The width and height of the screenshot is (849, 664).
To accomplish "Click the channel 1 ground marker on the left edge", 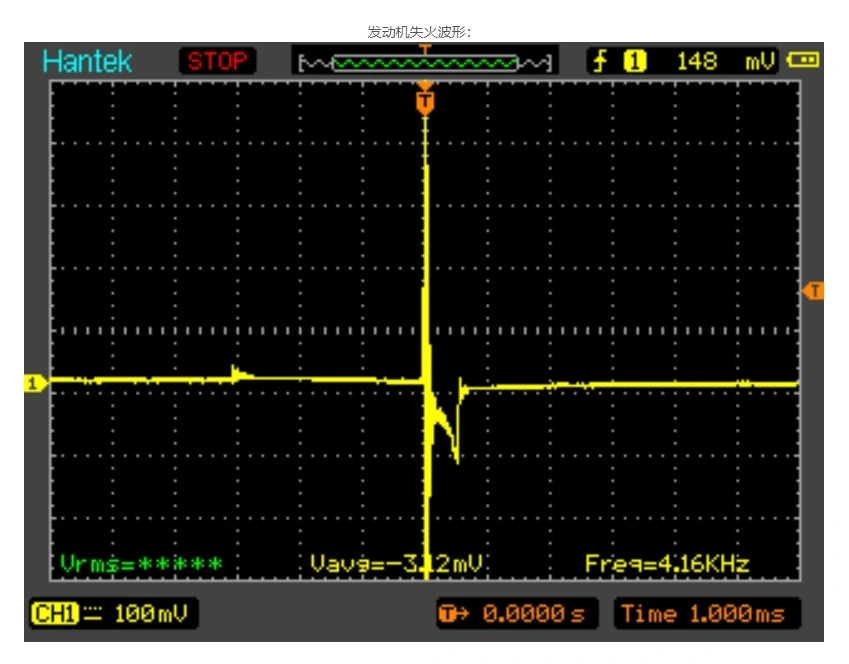I will point(35,383).
